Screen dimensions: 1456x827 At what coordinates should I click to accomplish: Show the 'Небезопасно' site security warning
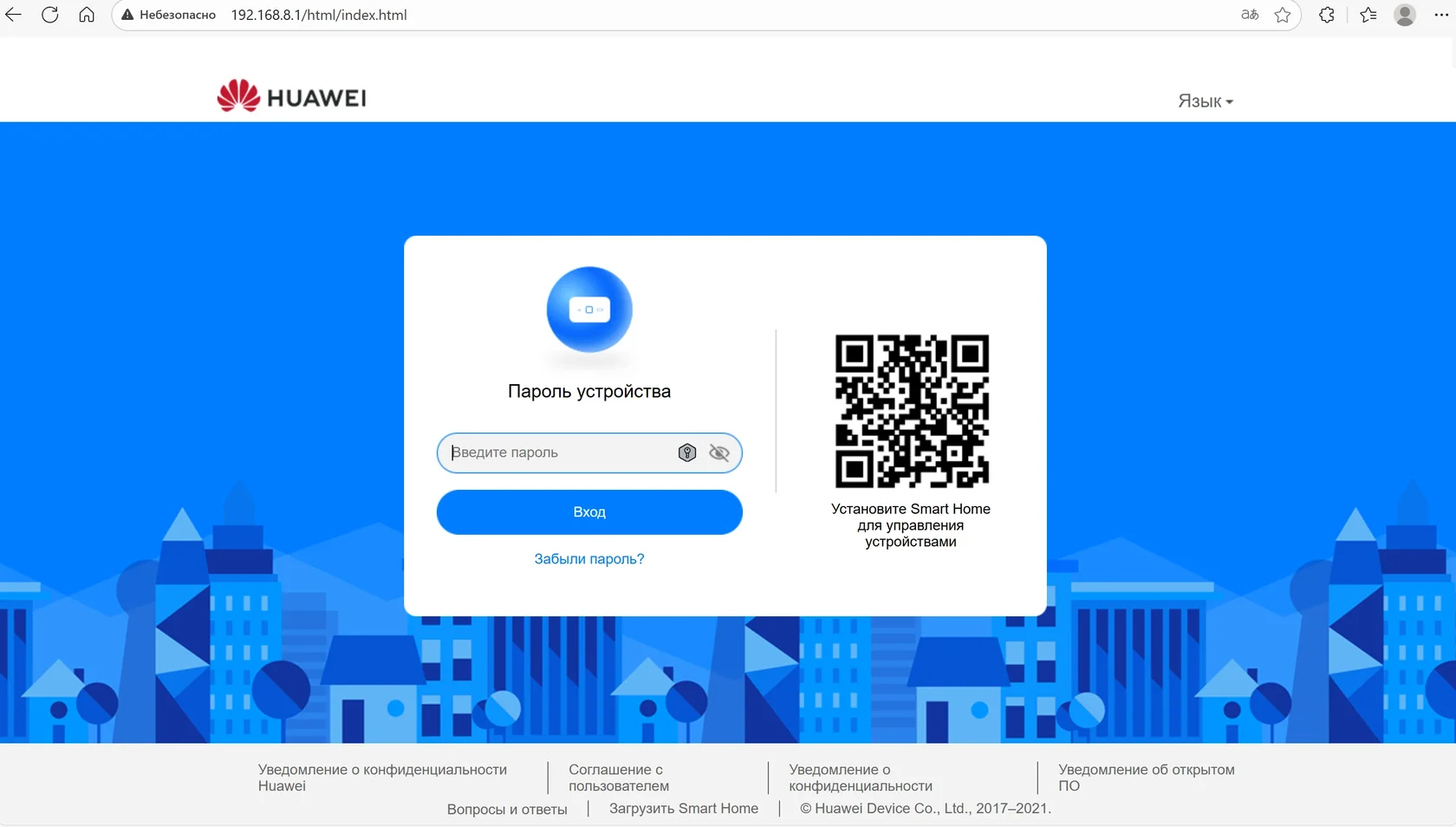click(169, 15)
